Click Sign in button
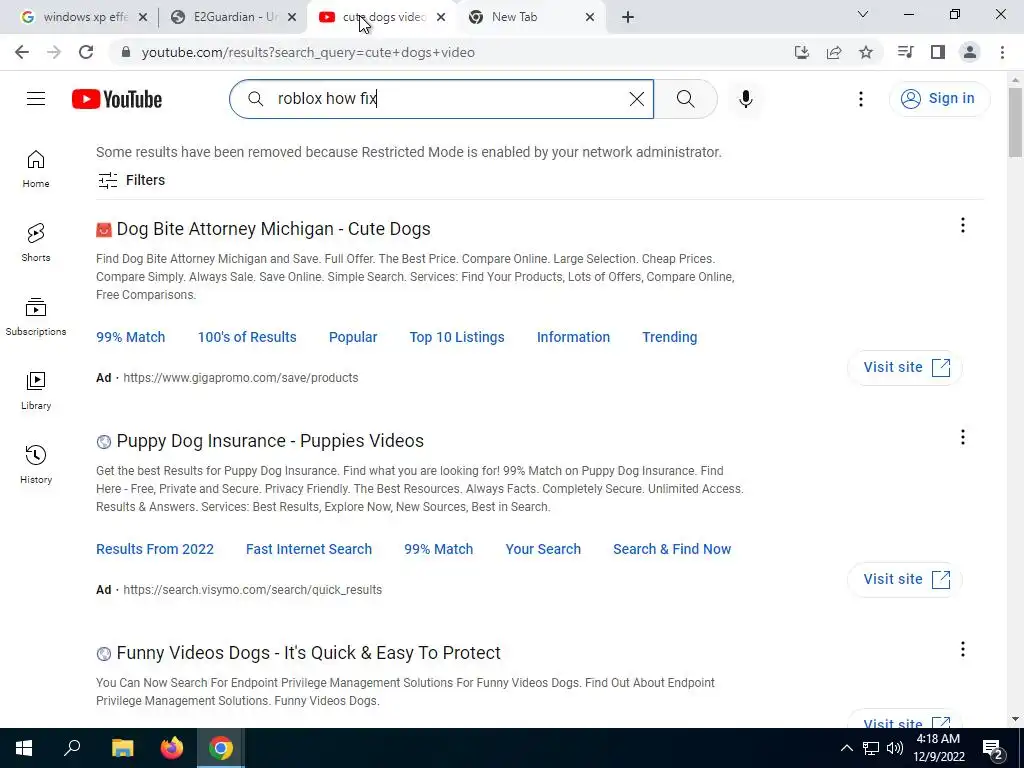The image size is (1024, 768). (x=939, y=99)
